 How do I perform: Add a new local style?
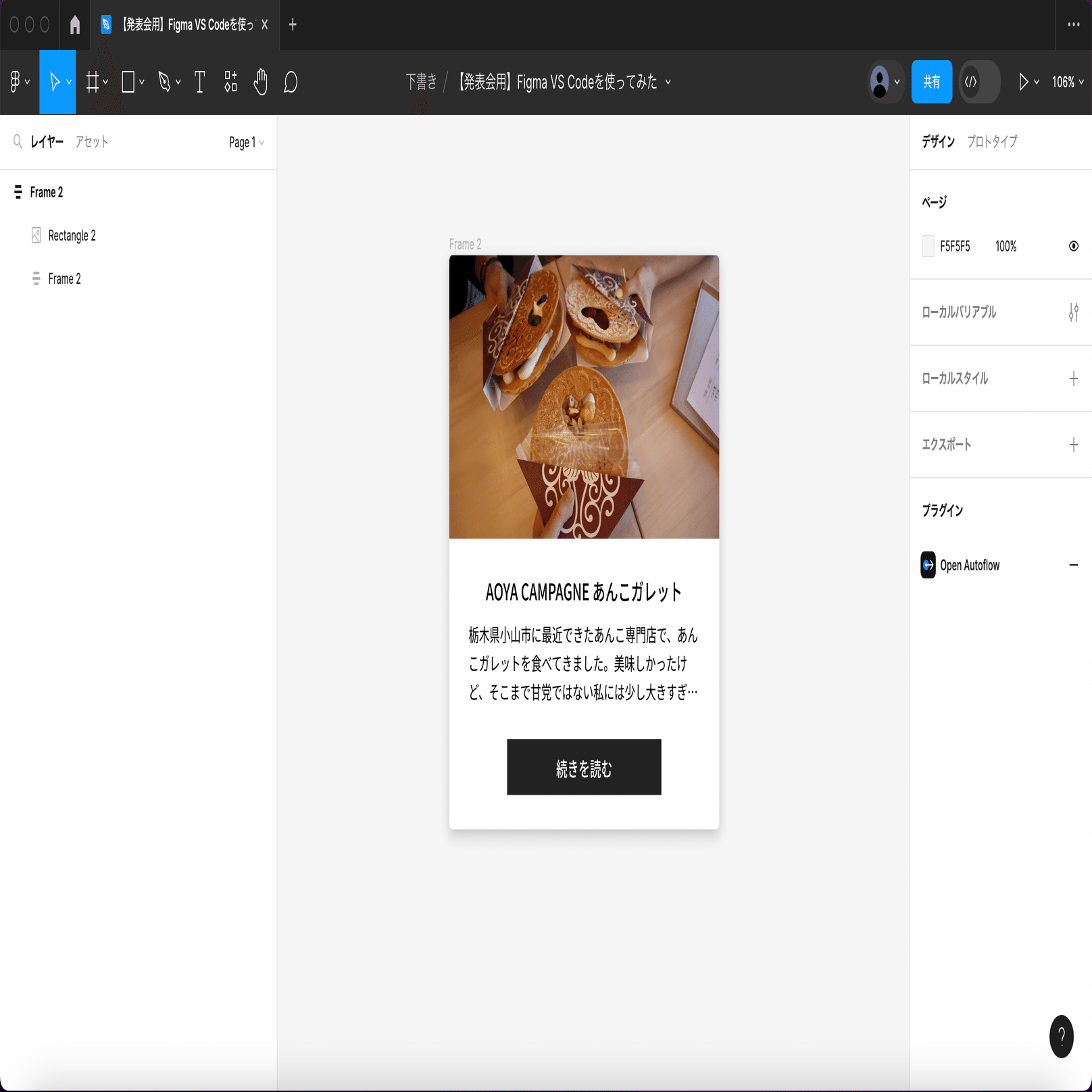(x=1074, y=378)
